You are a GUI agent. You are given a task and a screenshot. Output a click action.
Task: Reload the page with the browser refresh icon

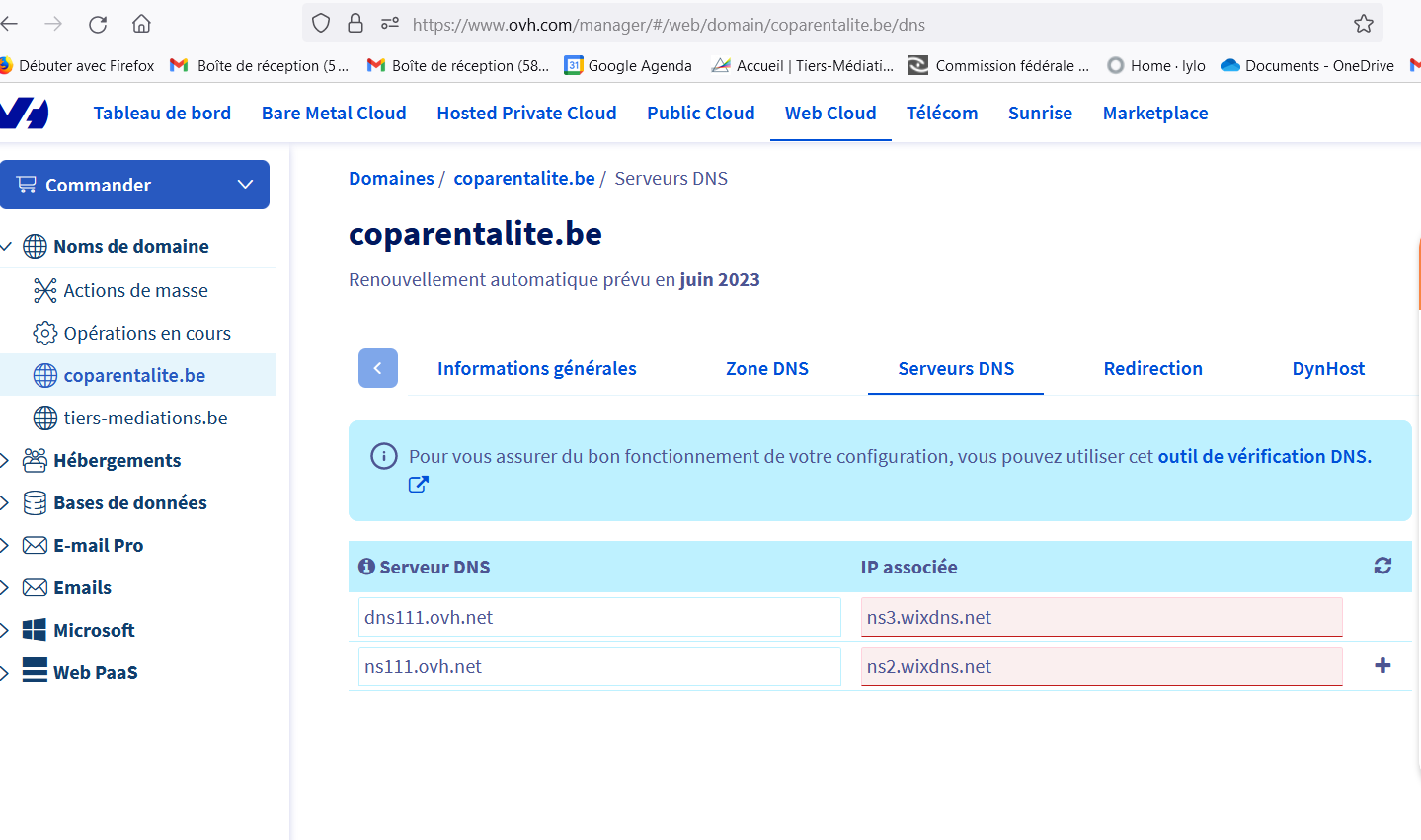(x=98, y=24)
